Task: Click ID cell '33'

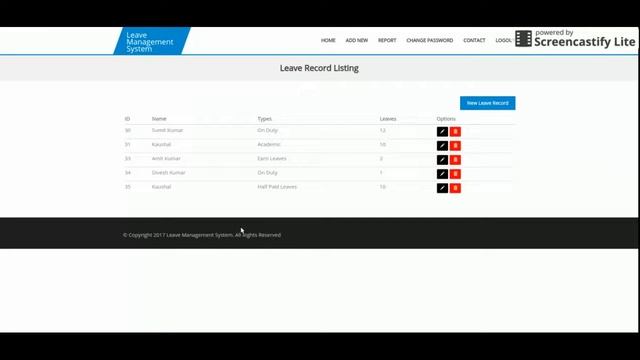Action: click(x=128, y=158)
